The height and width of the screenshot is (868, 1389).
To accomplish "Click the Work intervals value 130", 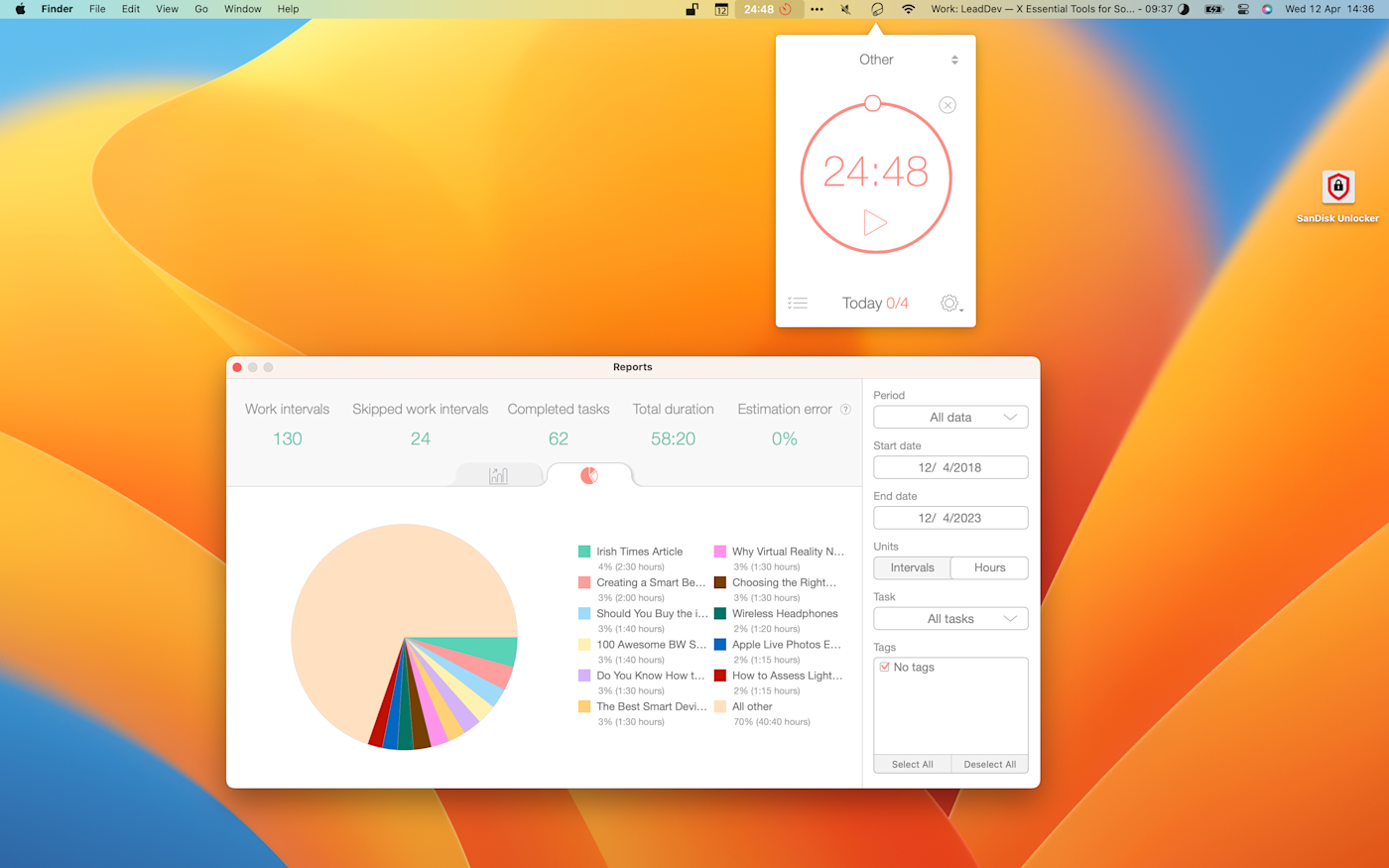I will point(287,438).
